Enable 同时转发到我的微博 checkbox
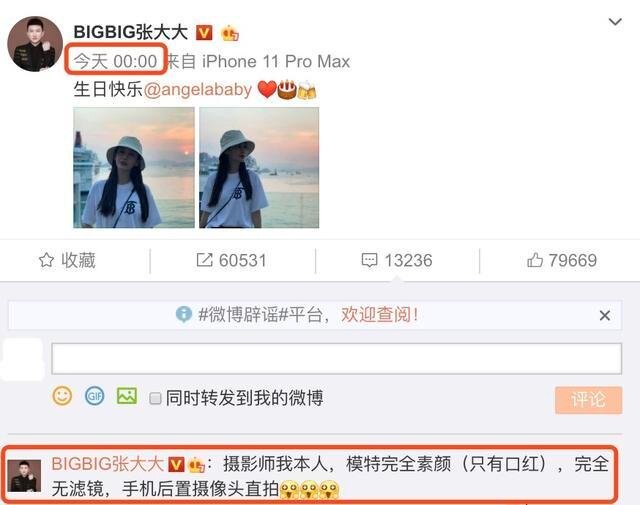The height and width of the screenshot is (505, 640). tap(155, 398)
